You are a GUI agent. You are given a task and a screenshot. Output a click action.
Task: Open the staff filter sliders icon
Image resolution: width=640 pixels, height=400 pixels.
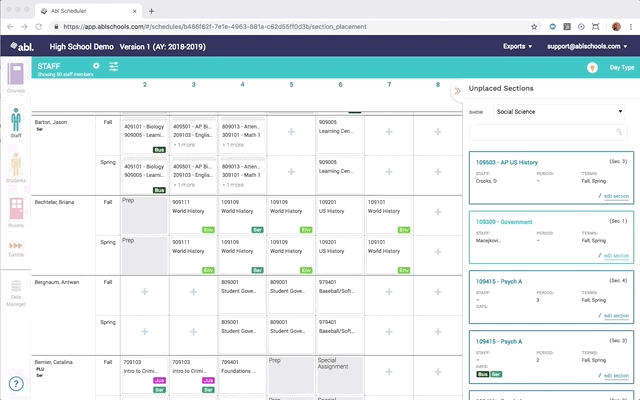113,66
